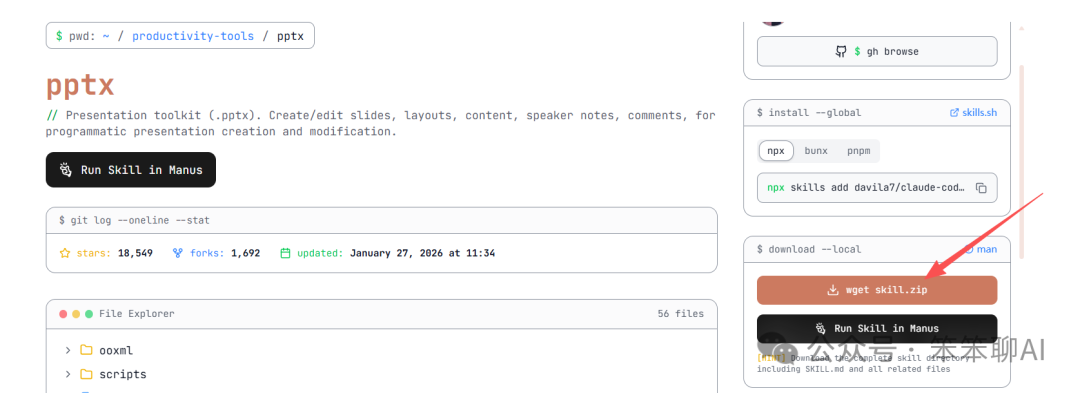The height and width of the screenshot is (393, 1080).
Task: Switch to the bunx install option
Action: point(816,151)
